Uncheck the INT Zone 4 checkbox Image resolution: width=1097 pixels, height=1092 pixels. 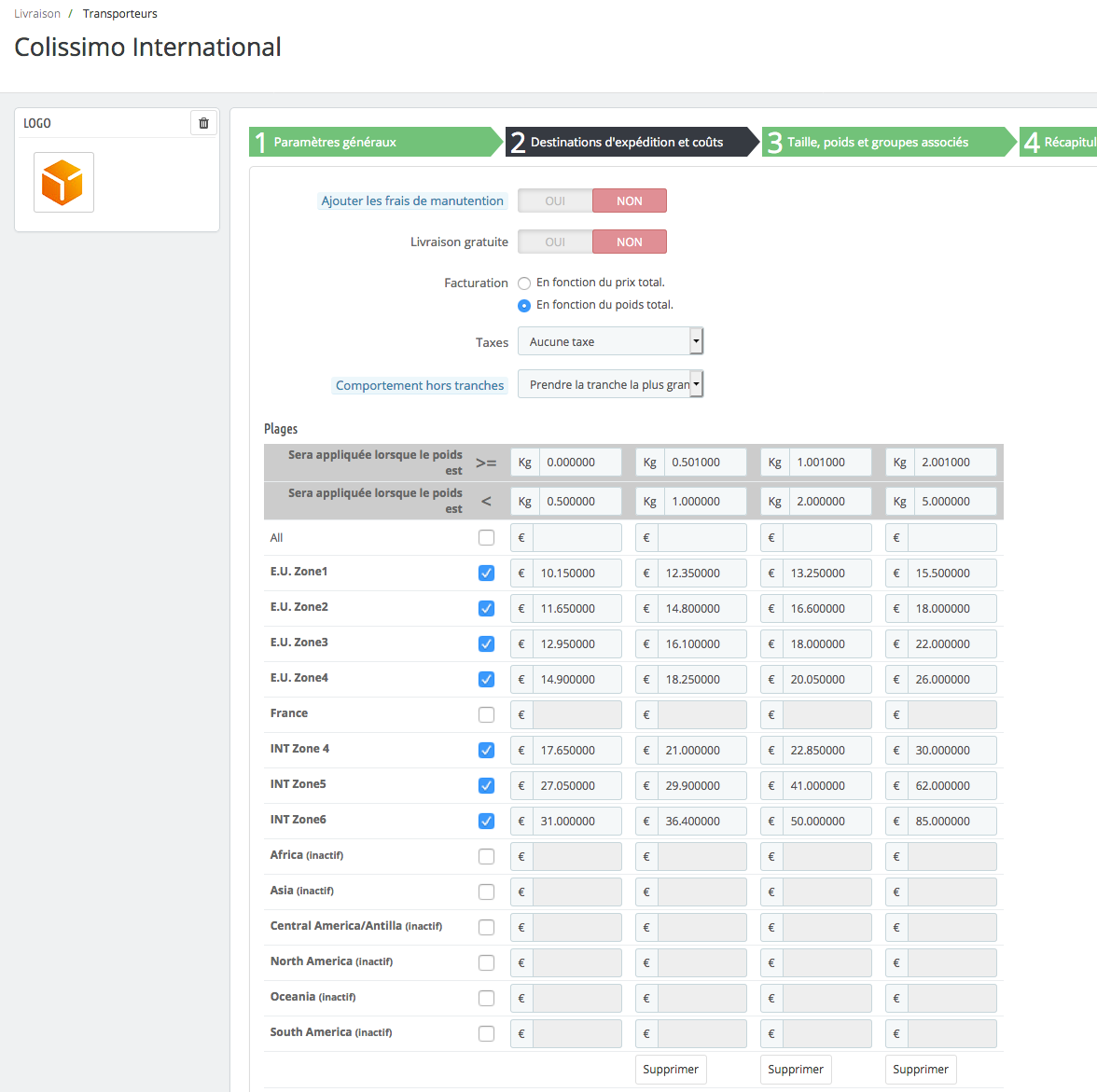(x=486, y=751)
